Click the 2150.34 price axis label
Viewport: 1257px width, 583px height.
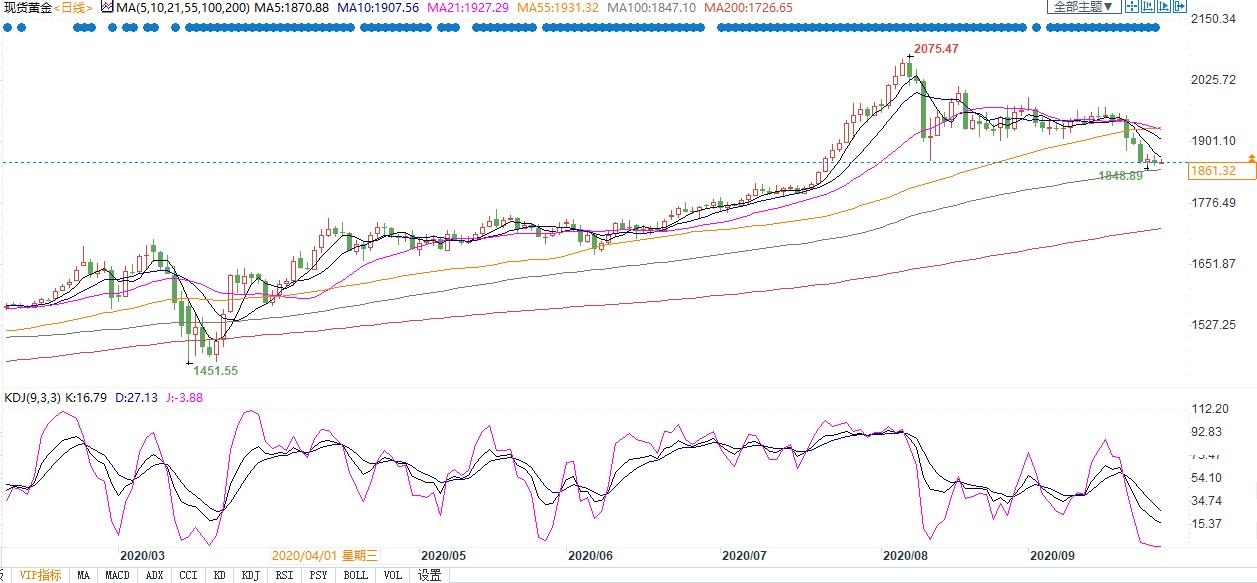pos(1215,19)
